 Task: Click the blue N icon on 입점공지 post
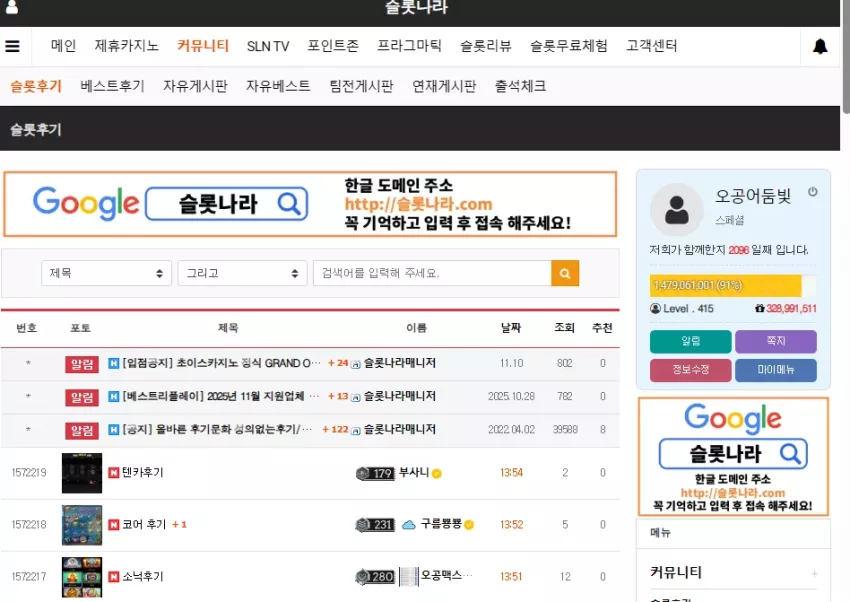click(x=113, y=363)
